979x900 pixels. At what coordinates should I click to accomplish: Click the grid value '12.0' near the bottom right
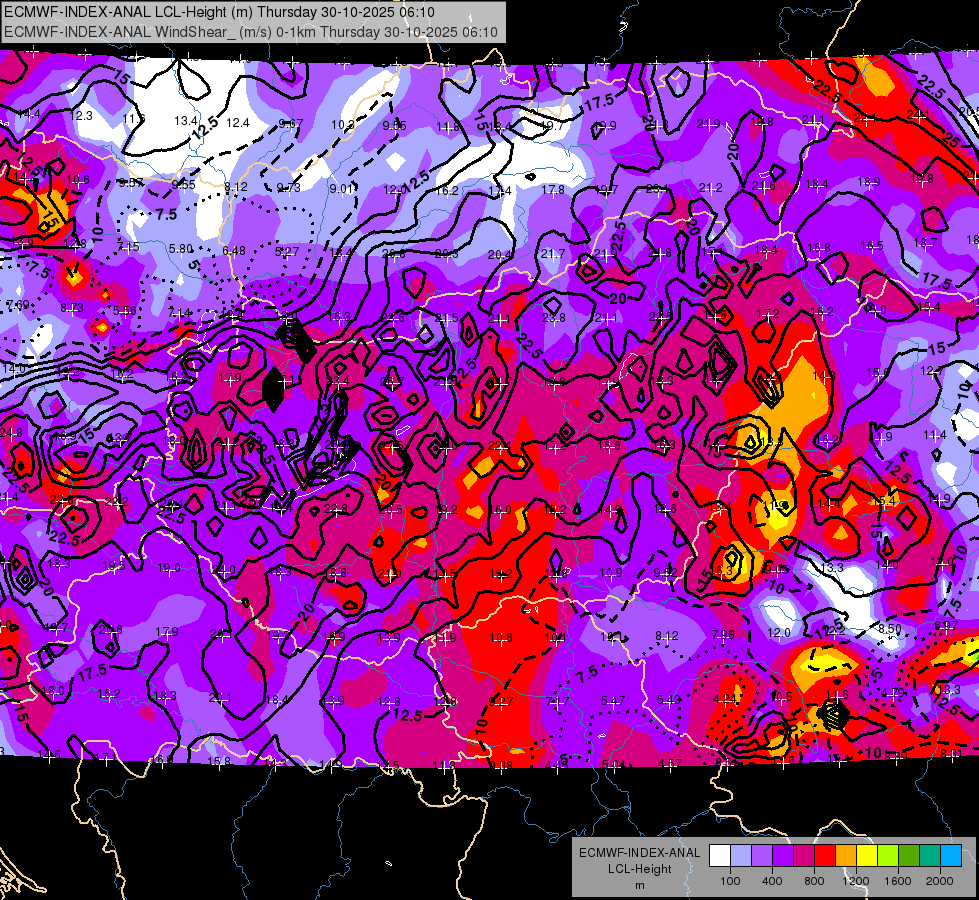click(779, 633)
